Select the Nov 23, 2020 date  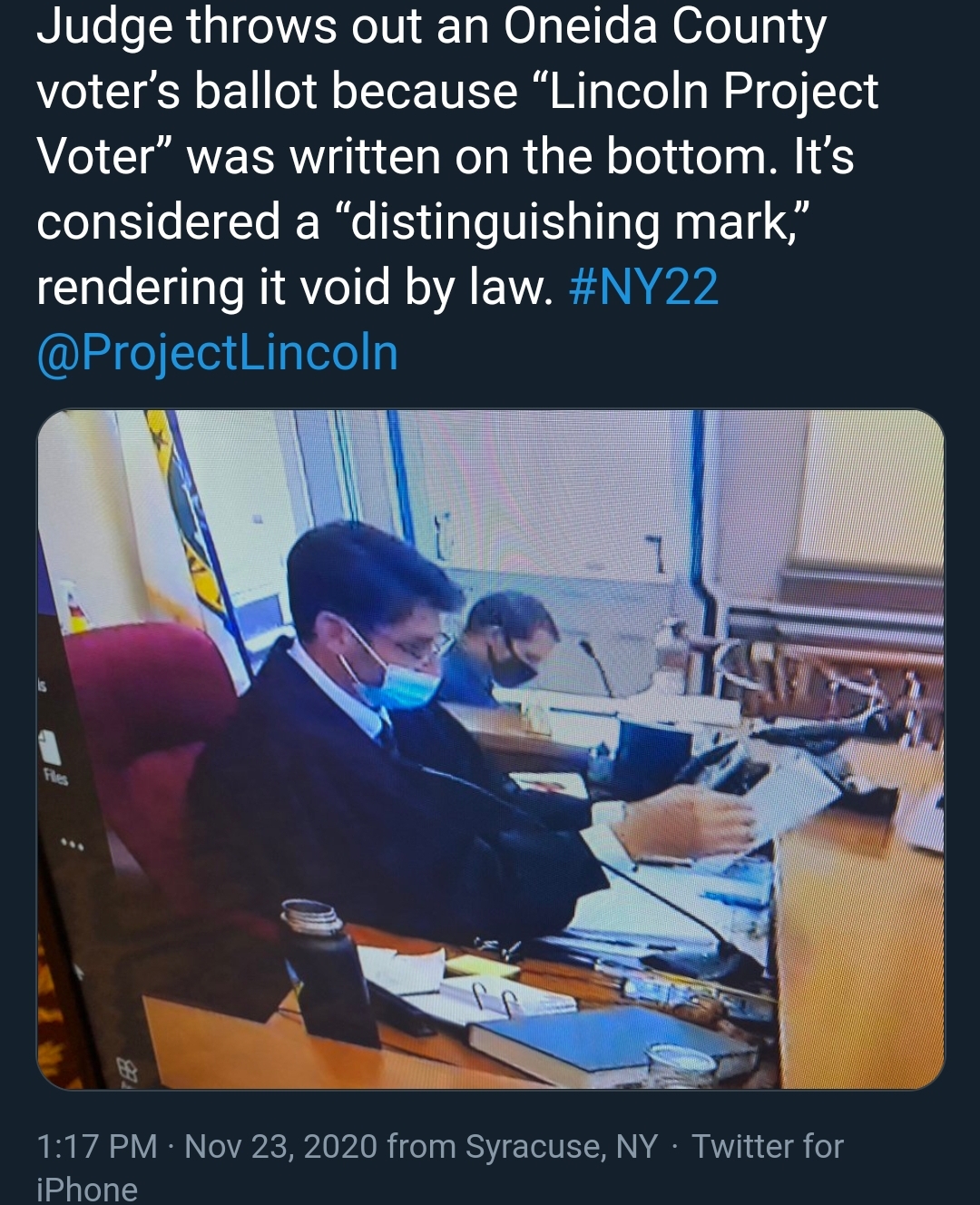pyautogui.click(x=280, y=1146)
